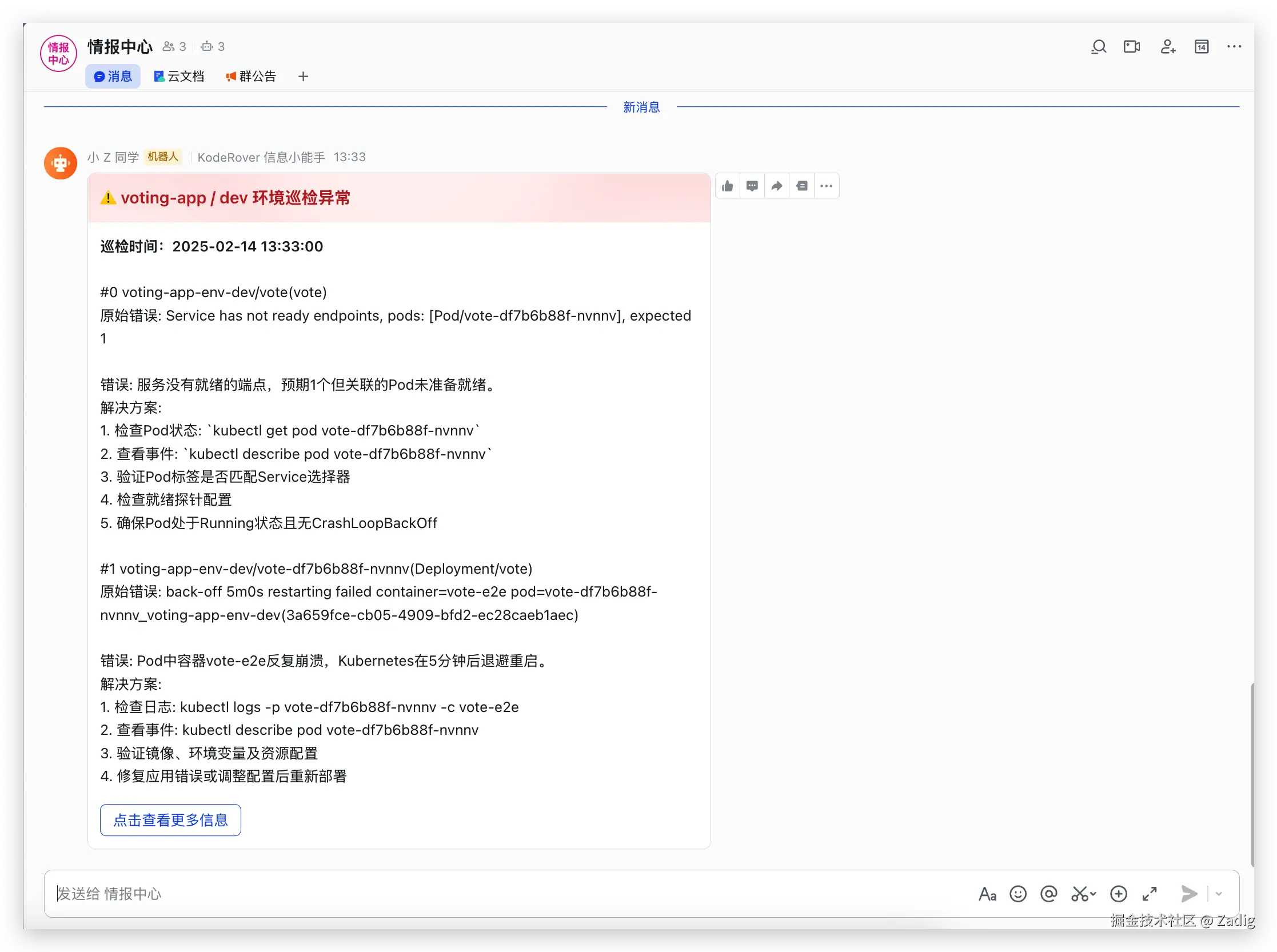Switch to the 云文档 tab
The image size is (1277, 952).
pos(179,77)
